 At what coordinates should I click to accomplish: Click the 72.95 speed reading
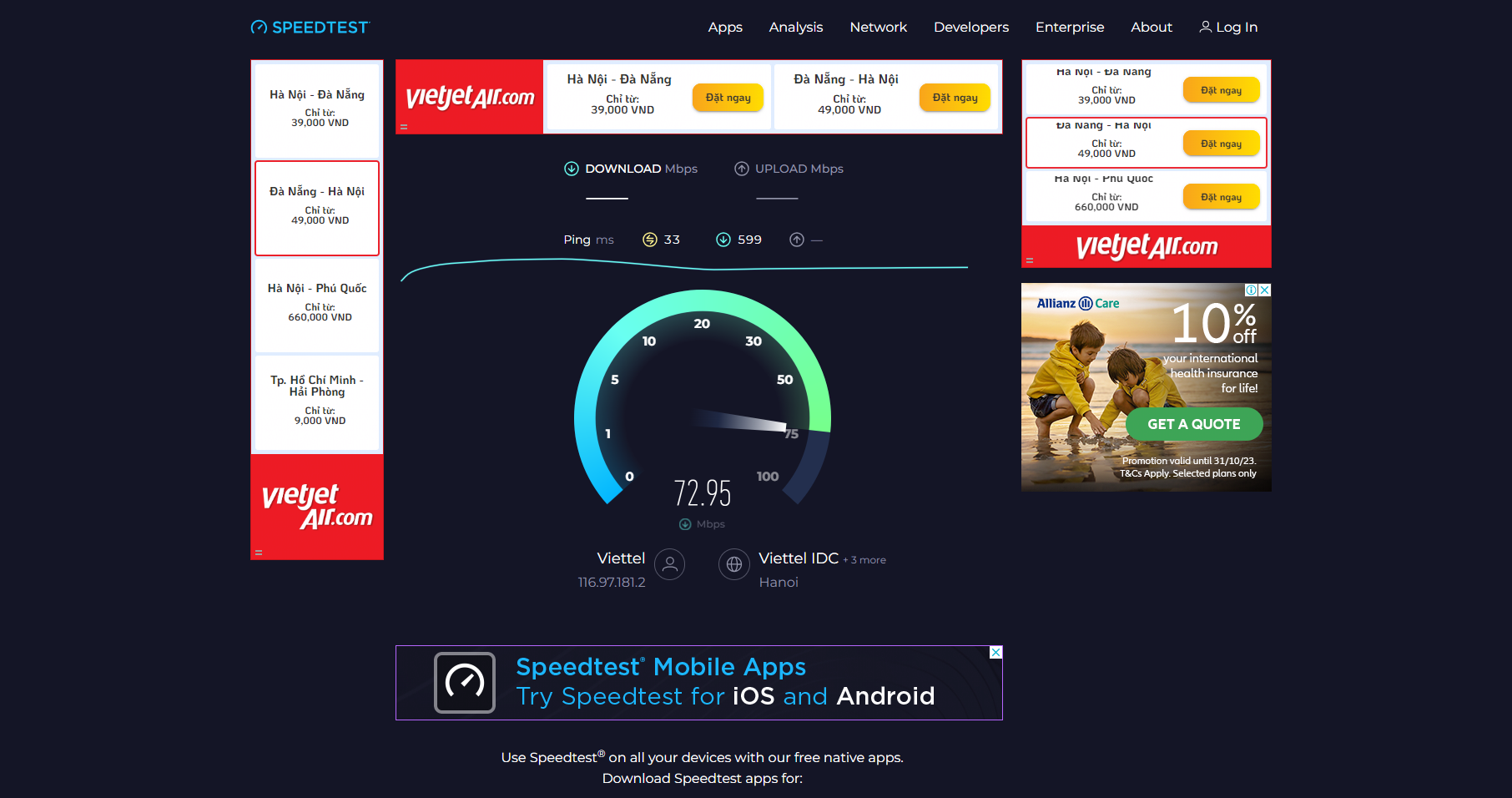703,493
